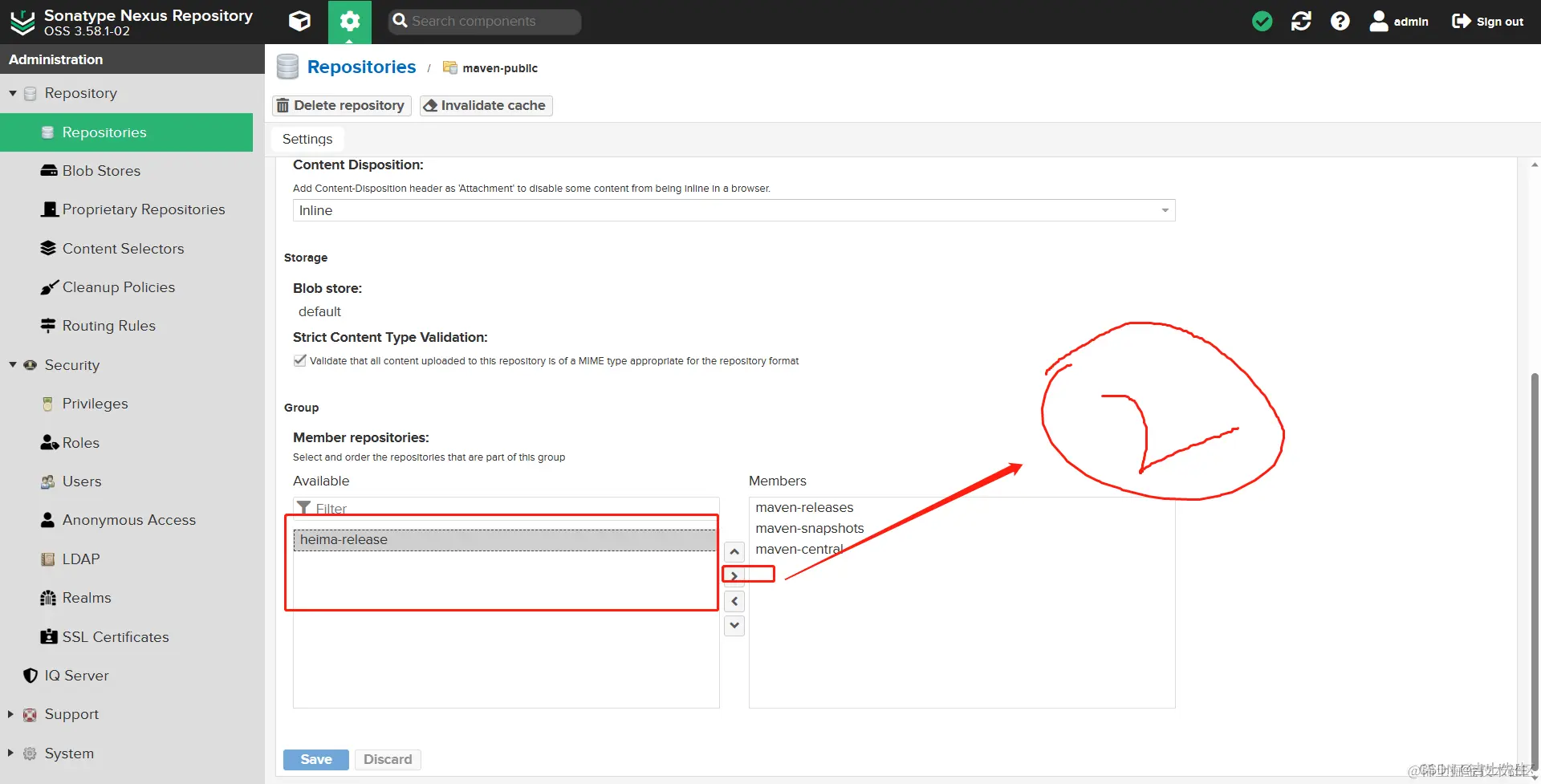
Task: Expand the System tree section
Action: [x=10, y=754]
